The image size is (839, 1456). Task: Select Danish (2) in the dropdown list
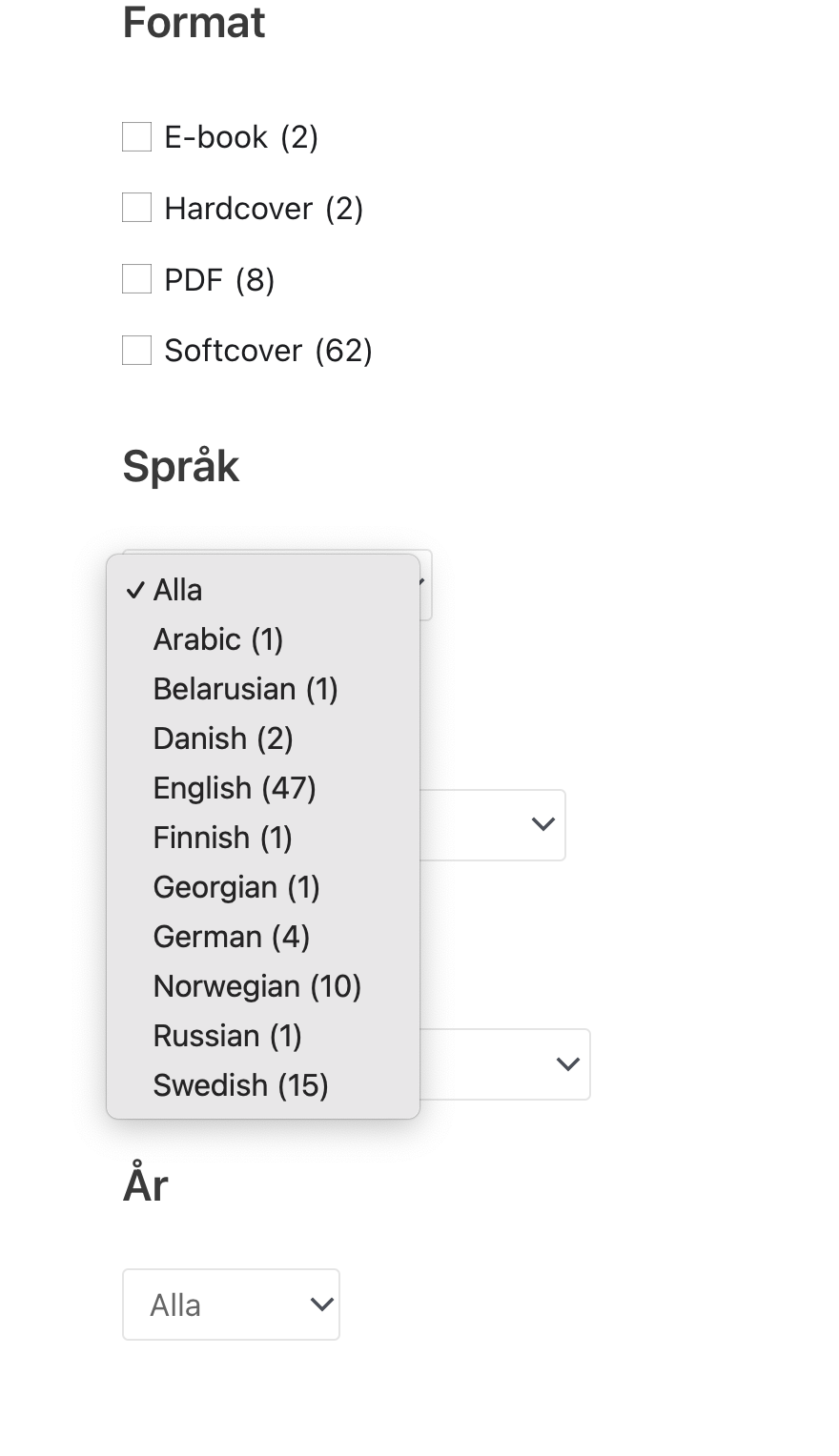click(223, 738)
